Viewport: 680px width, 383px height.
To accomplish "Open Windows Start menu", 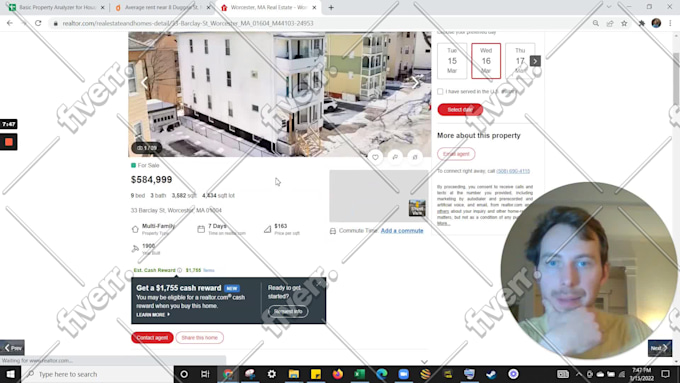I will [10, 374].
